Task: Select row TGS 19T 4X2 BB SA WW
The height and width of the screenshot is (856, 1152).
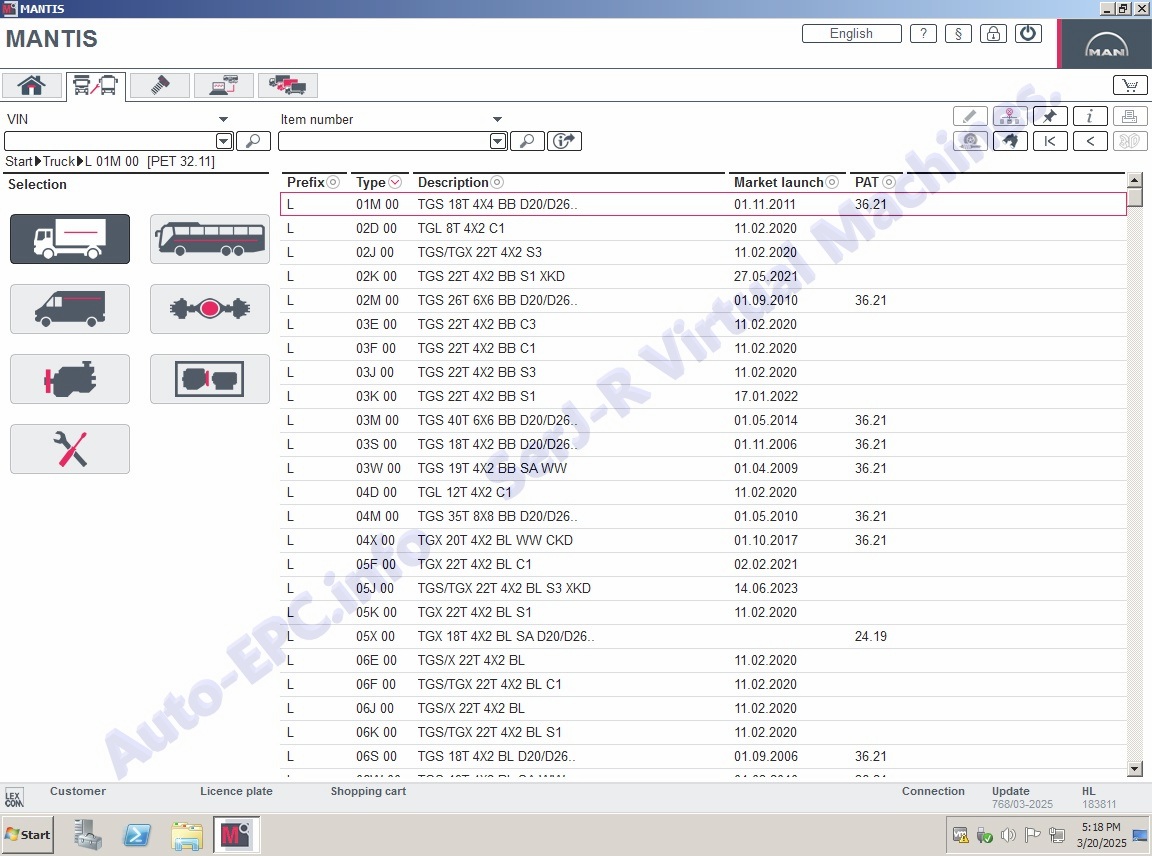Action: pos(702,468)
